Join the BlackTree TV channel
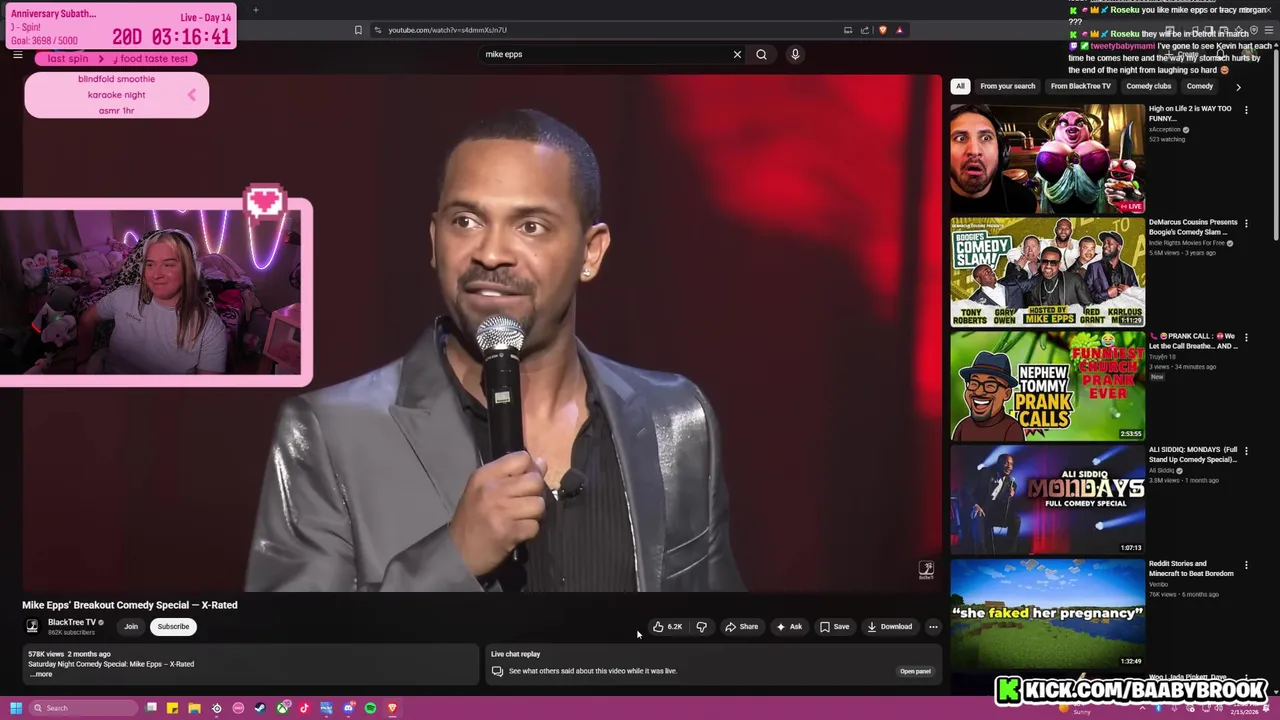Screen dimensions: 1280x720 pos(131,627)
